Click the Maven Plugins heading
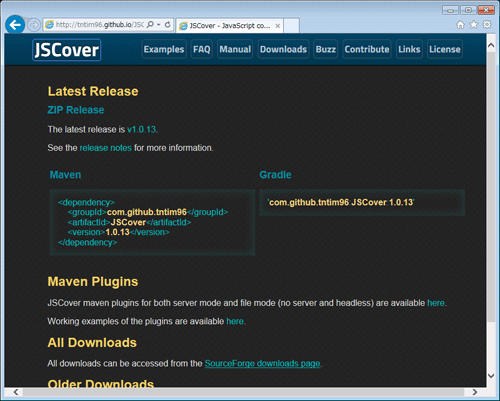 click(93, 282)
